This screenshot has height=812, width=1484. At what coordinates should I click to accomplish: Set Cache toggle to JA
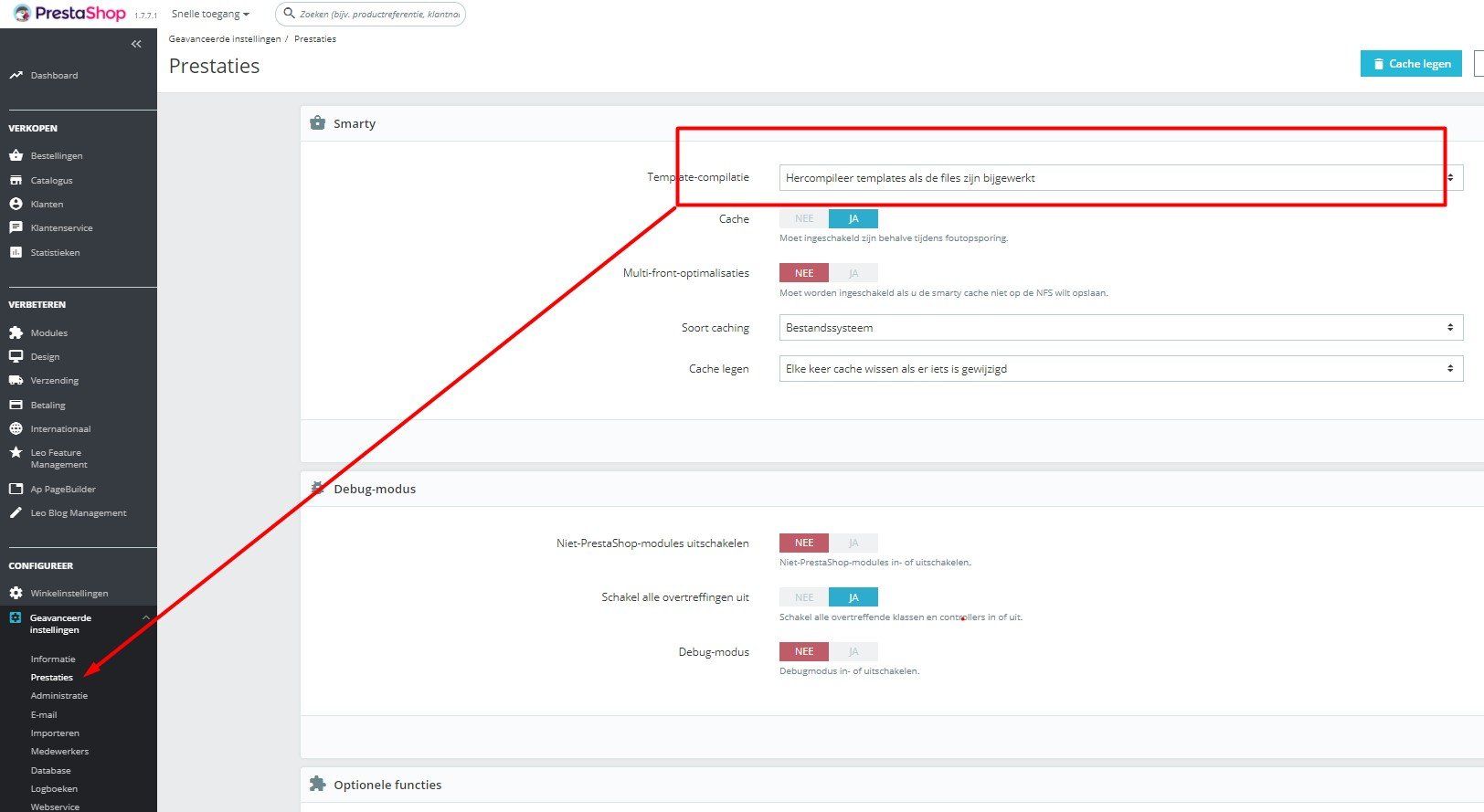[853, 218]
